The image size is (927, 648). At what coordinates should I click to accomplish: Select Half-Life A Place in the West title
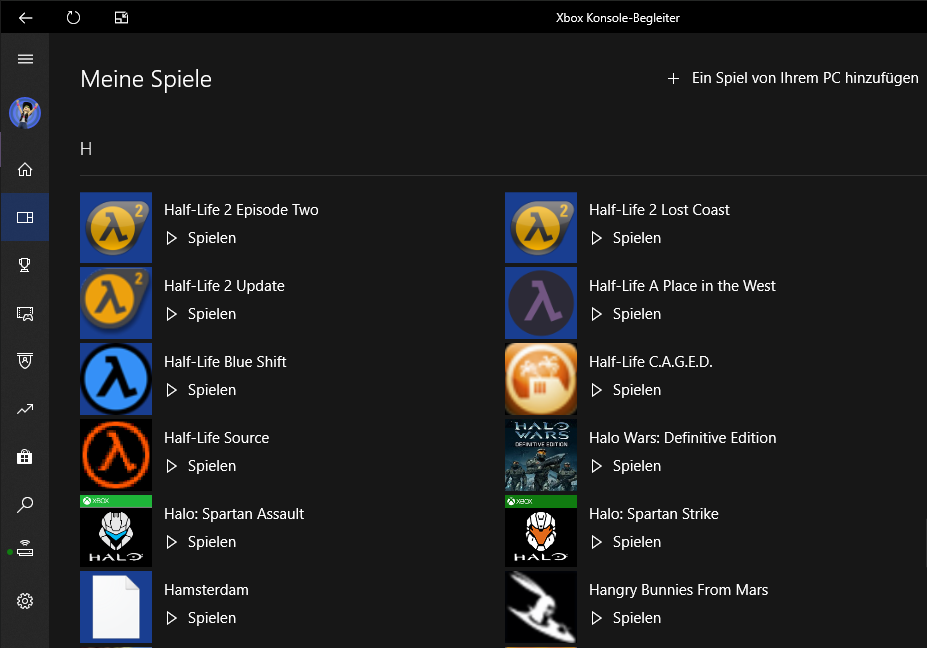click(682, 286)
